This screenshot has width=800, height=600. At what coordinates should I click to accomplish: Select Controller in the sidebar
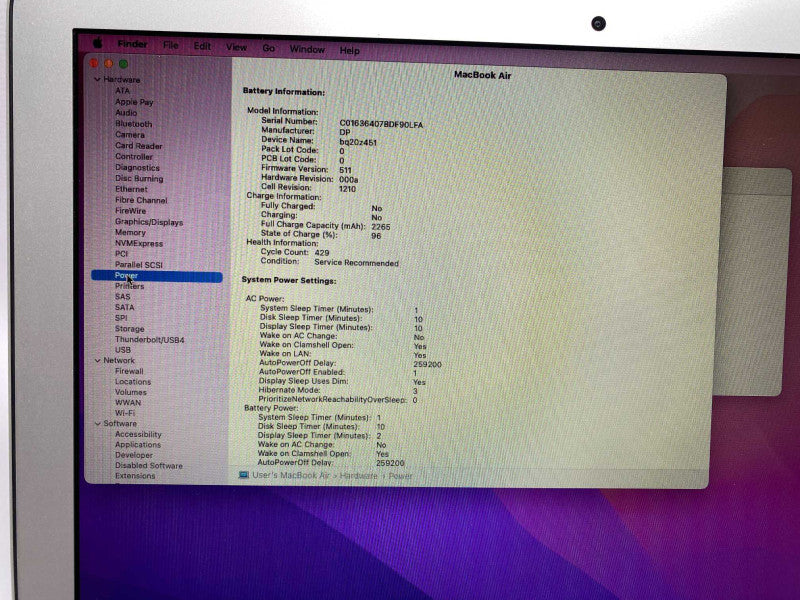tap(134, 157)
